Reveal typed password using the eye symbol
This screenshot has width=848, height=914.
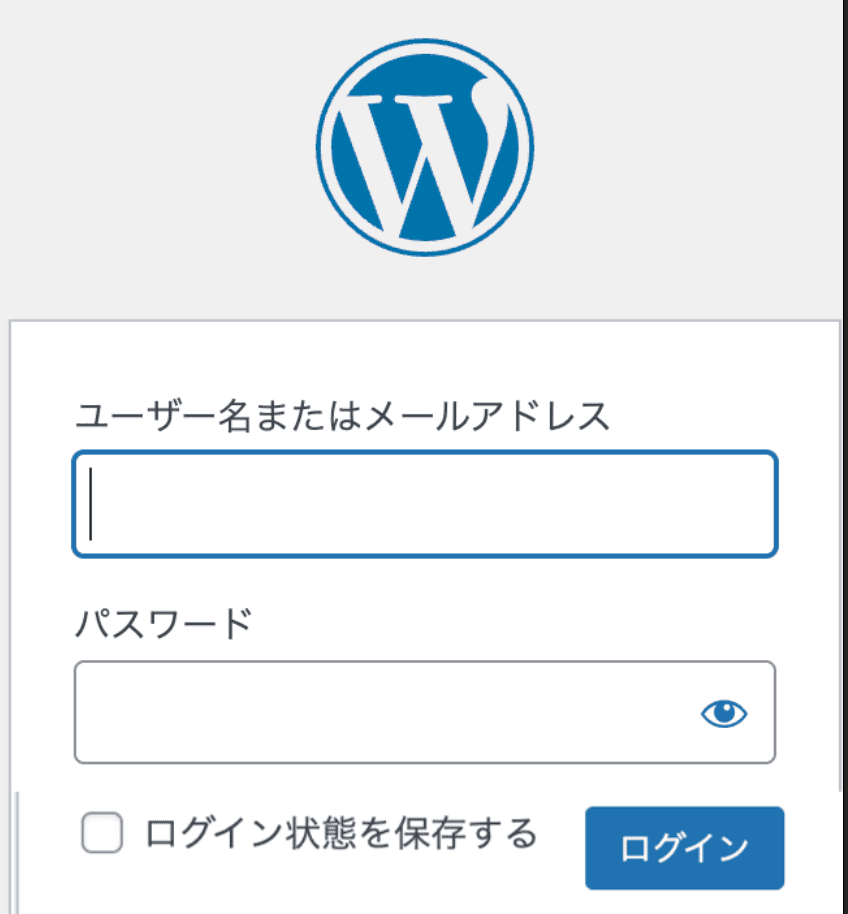point(724,713)
